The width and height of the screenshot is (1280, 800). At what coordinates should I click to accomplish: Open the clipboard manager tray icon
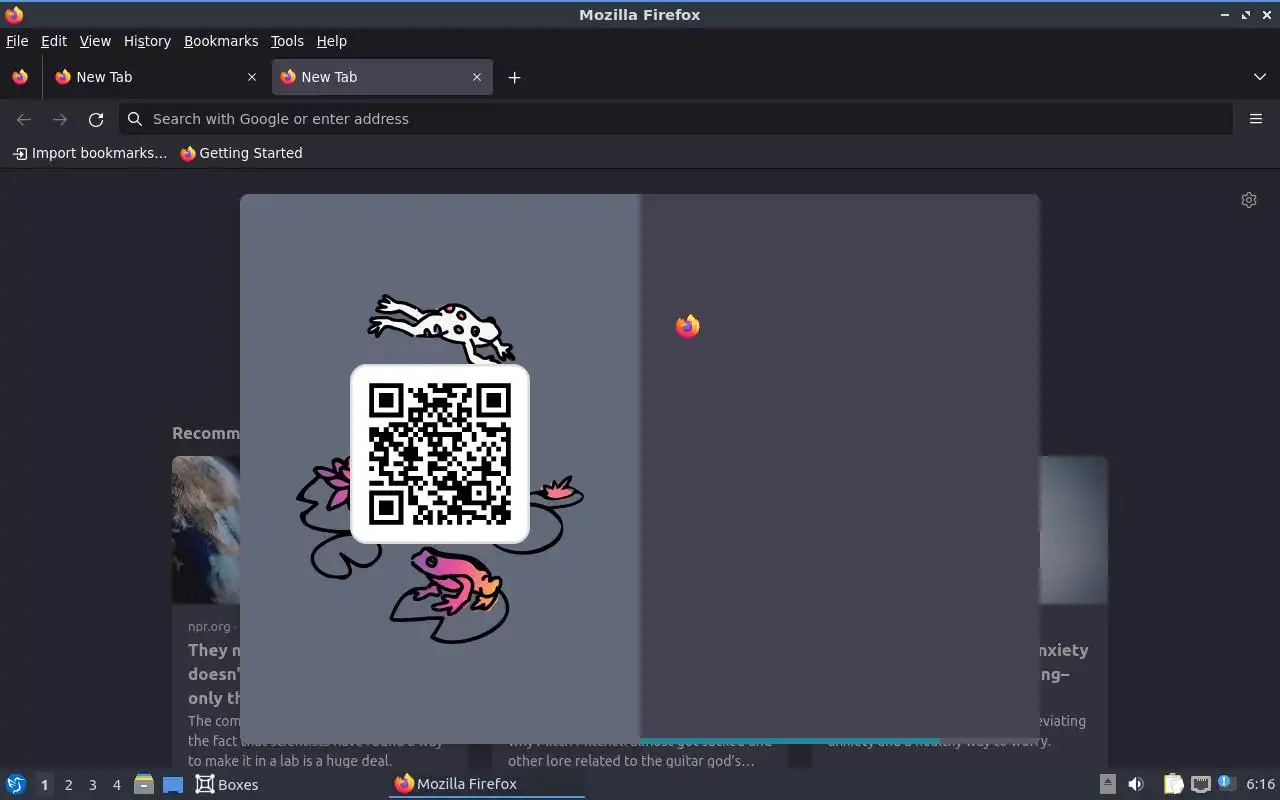1173,784
